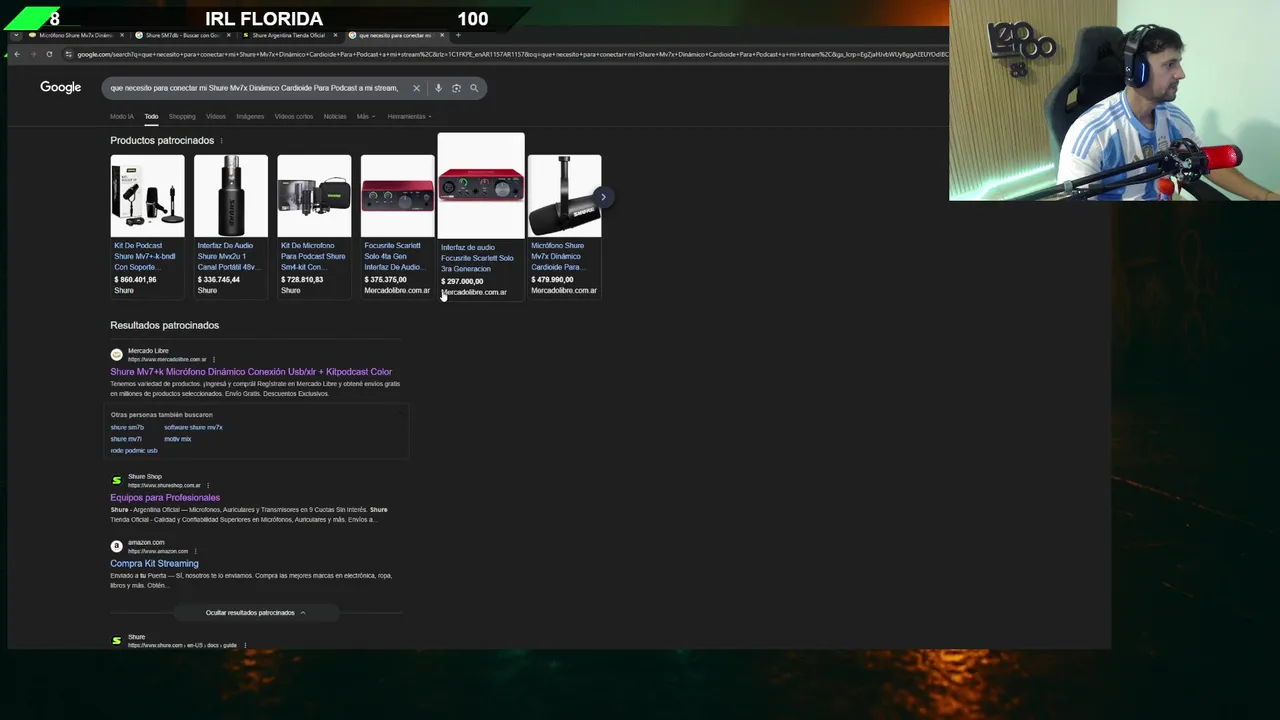Open 'Shure Mv7+k Micrófono Dinámico' result
Image resolution: width=1280 pixels, height=720 pixels.
tap(251, 372)
